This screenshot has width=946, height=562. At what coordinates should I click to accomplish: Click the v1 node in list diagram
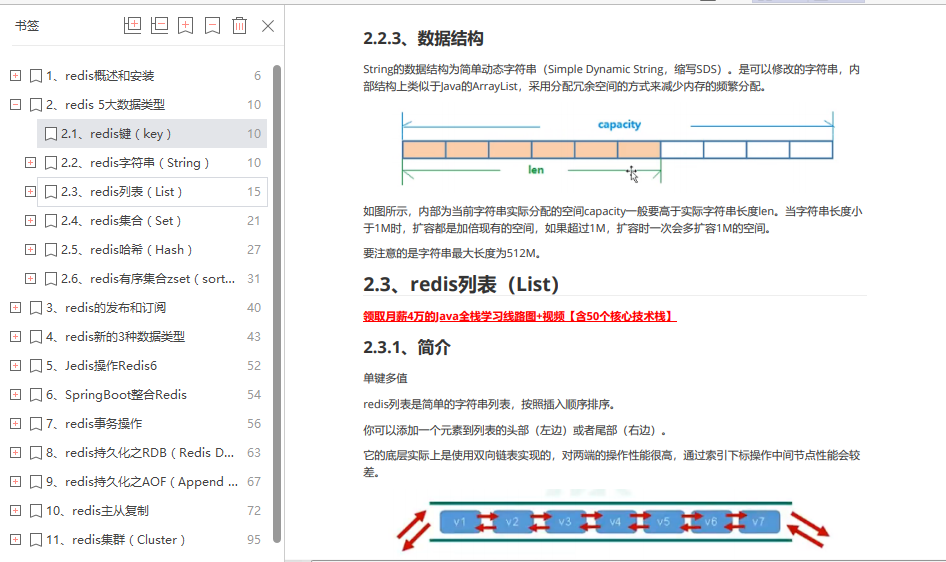pyautogui.click(x=460, y=522)
